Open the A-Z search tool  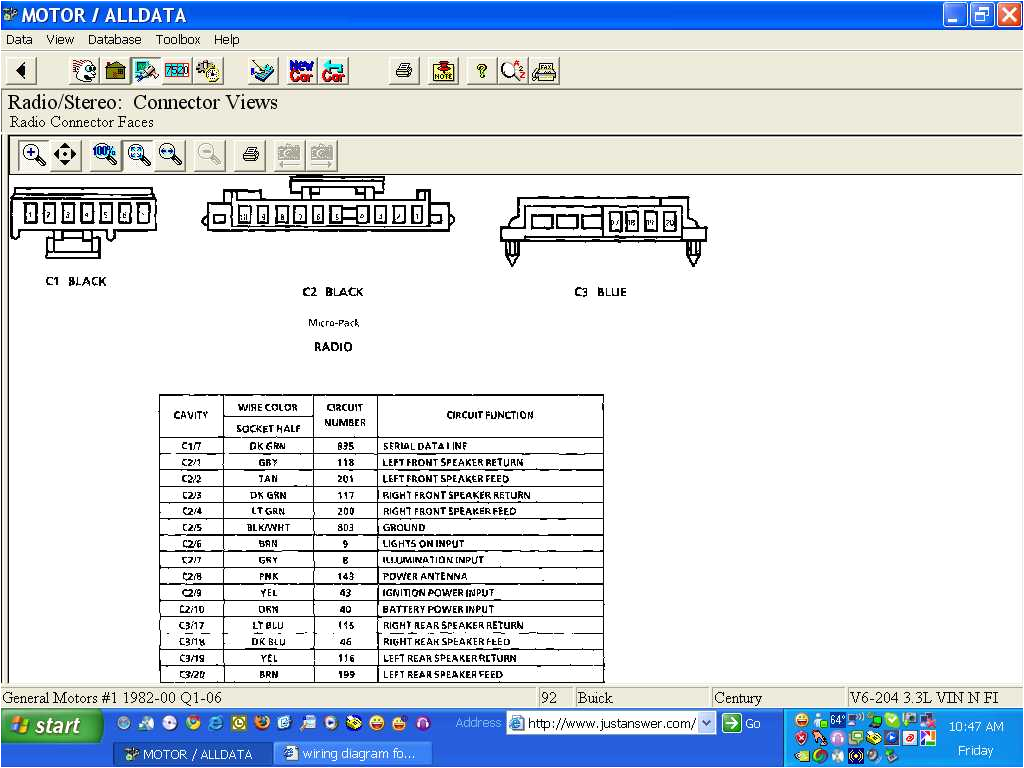coord(512,70)
